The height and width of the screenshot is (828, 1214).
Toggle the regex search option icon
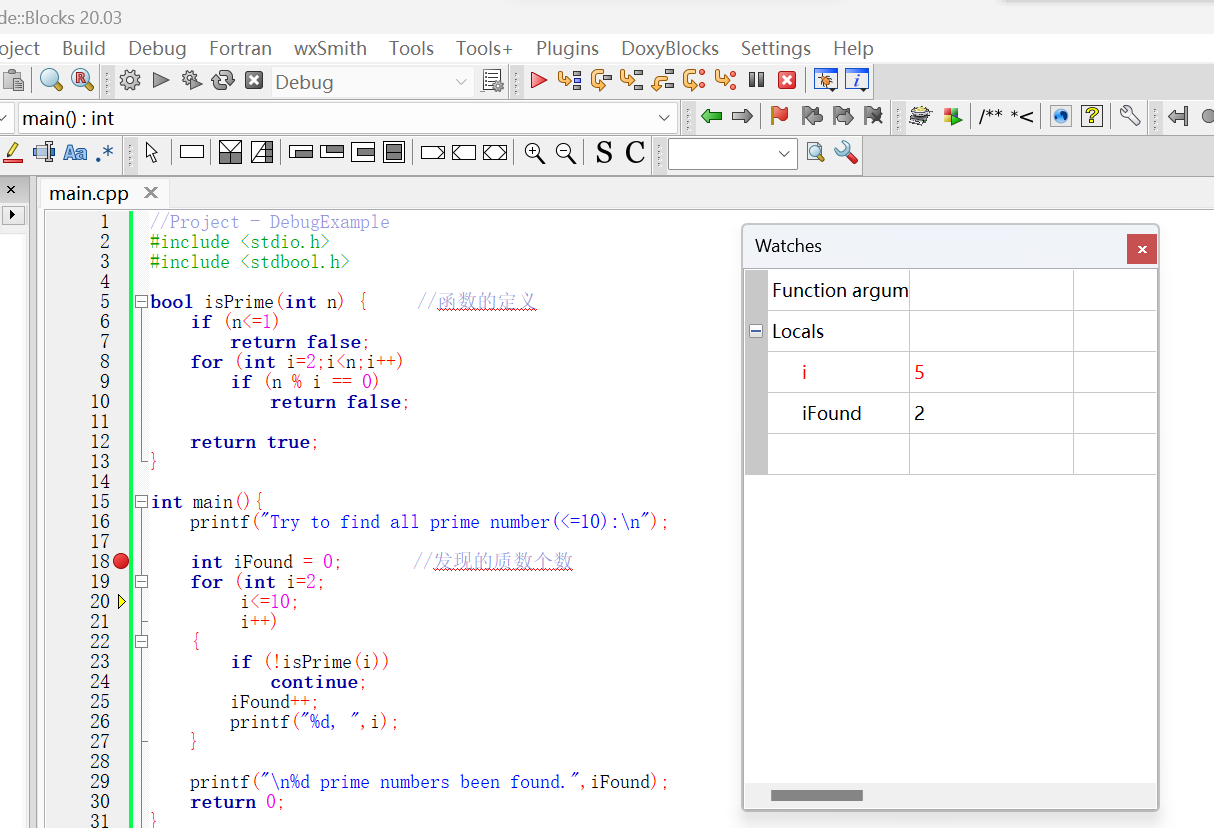pyautogui.click(x=105, y=153)
